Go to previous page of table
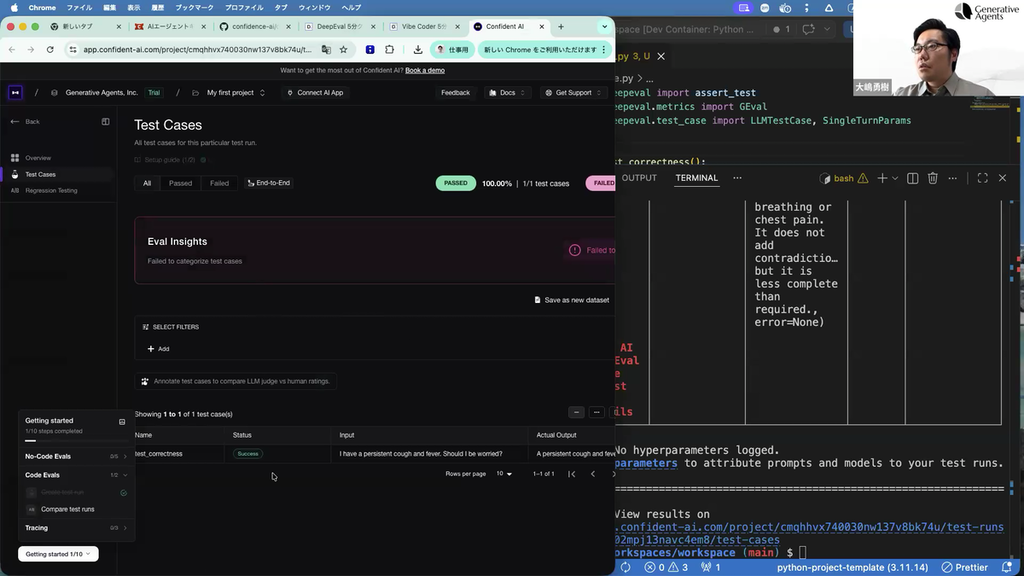Screen dimensions: 1024x576 593,474
